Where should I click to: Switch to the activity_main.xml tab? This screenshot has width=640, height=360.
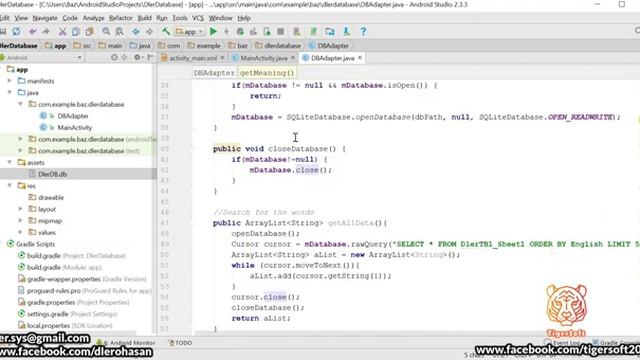coord(193,58)
